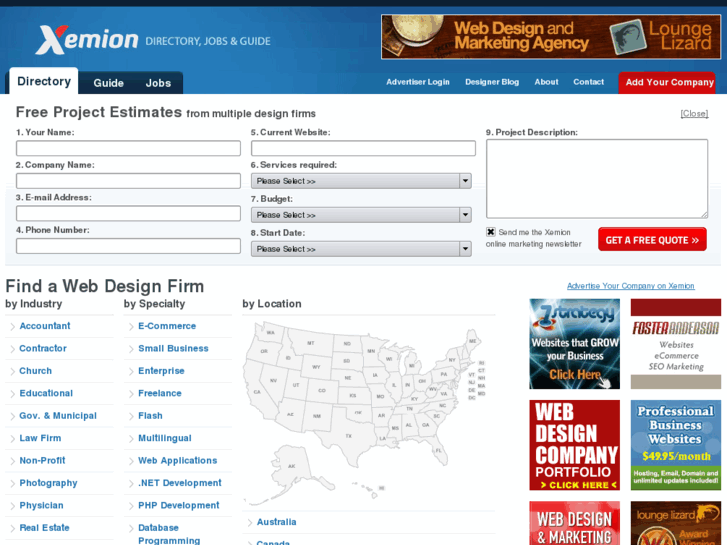Open the 7strategy ad
The width and height of the screenshot is (727, 545).
(x=574, y=344)
